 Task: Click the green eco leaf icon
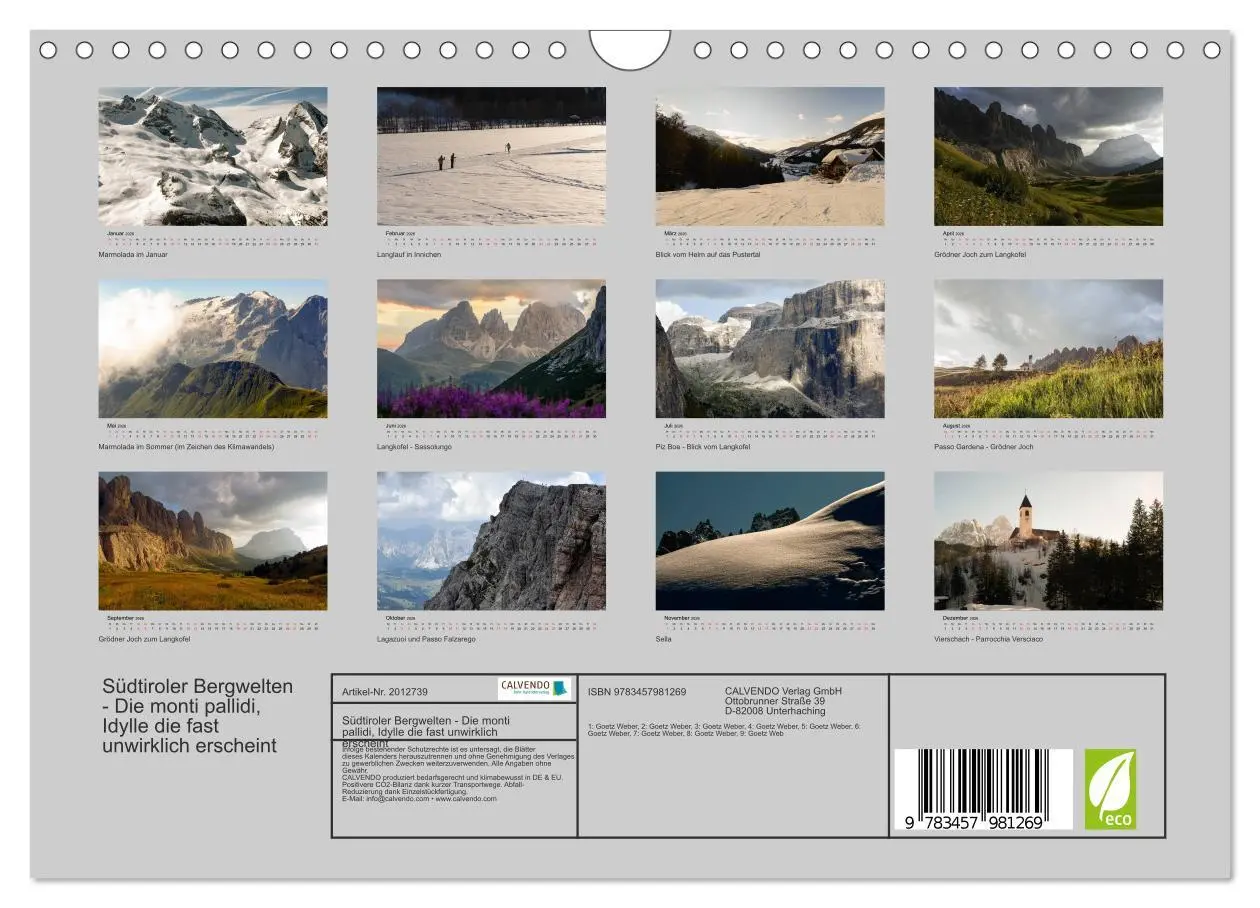pos(1110,789)
